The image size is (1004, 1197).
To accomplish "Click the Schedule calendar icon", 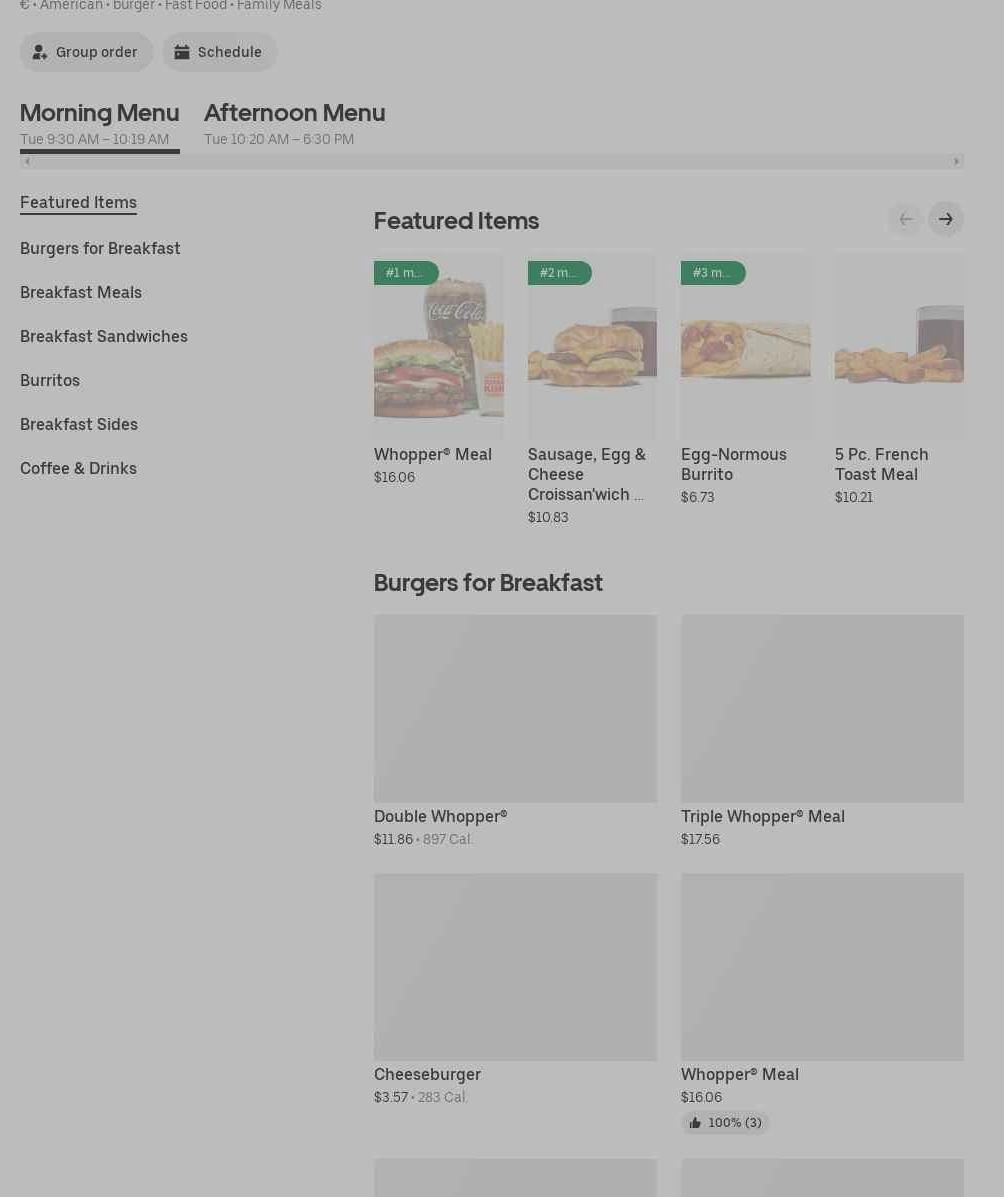I will [x=182, y=52].
